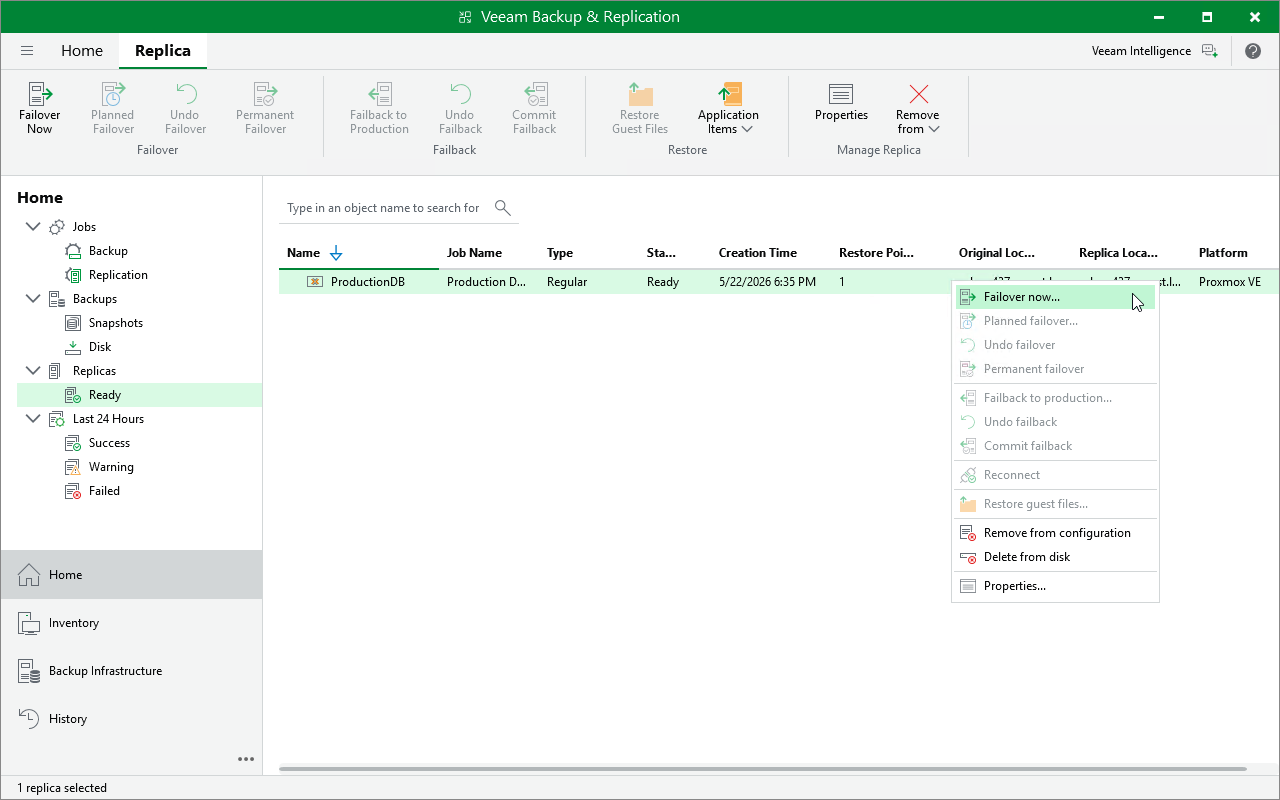Collapse the Jobs tree node
1280x800 pixels.
point(33,227)
